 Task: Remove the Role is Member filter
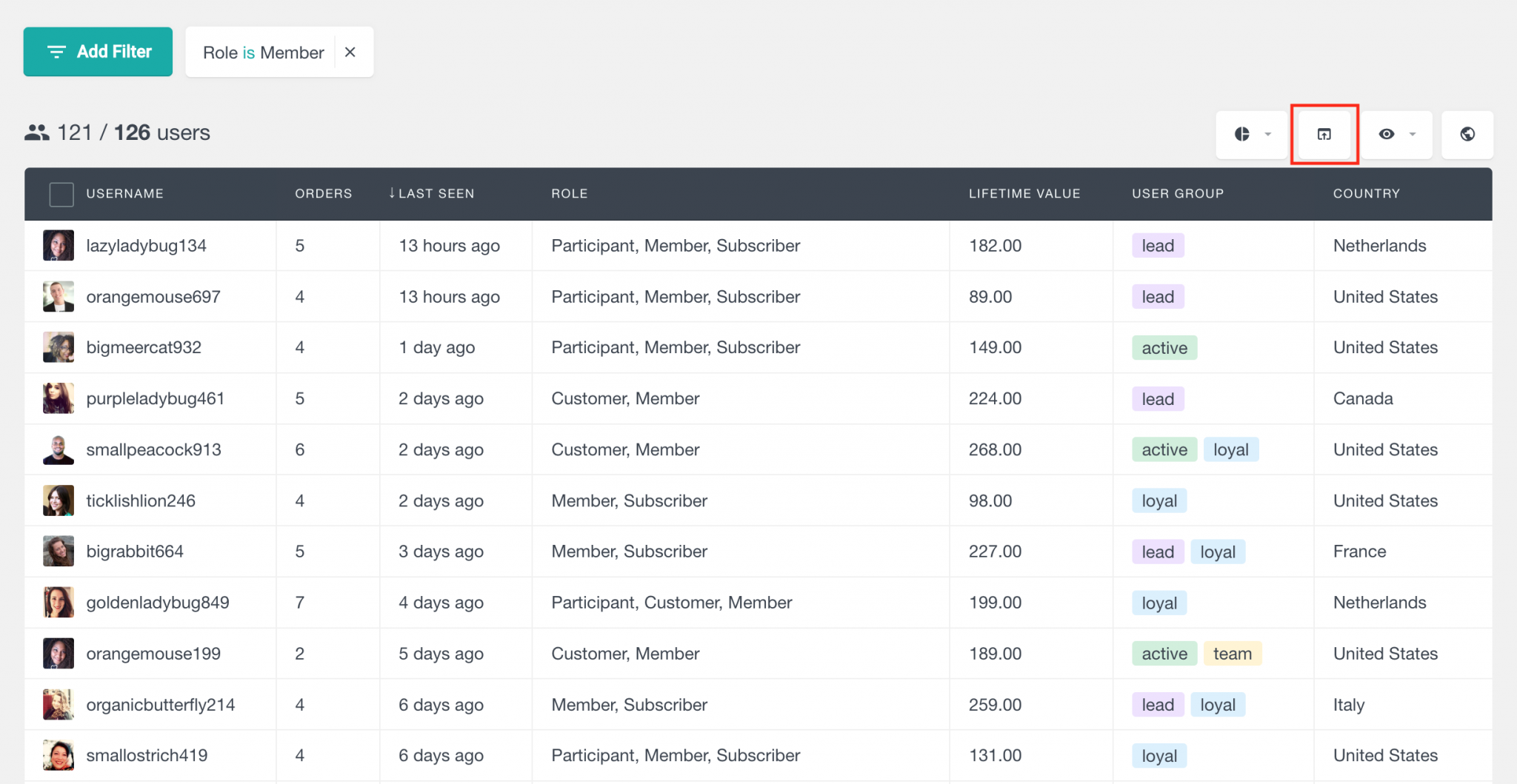[x=350, y=52]
